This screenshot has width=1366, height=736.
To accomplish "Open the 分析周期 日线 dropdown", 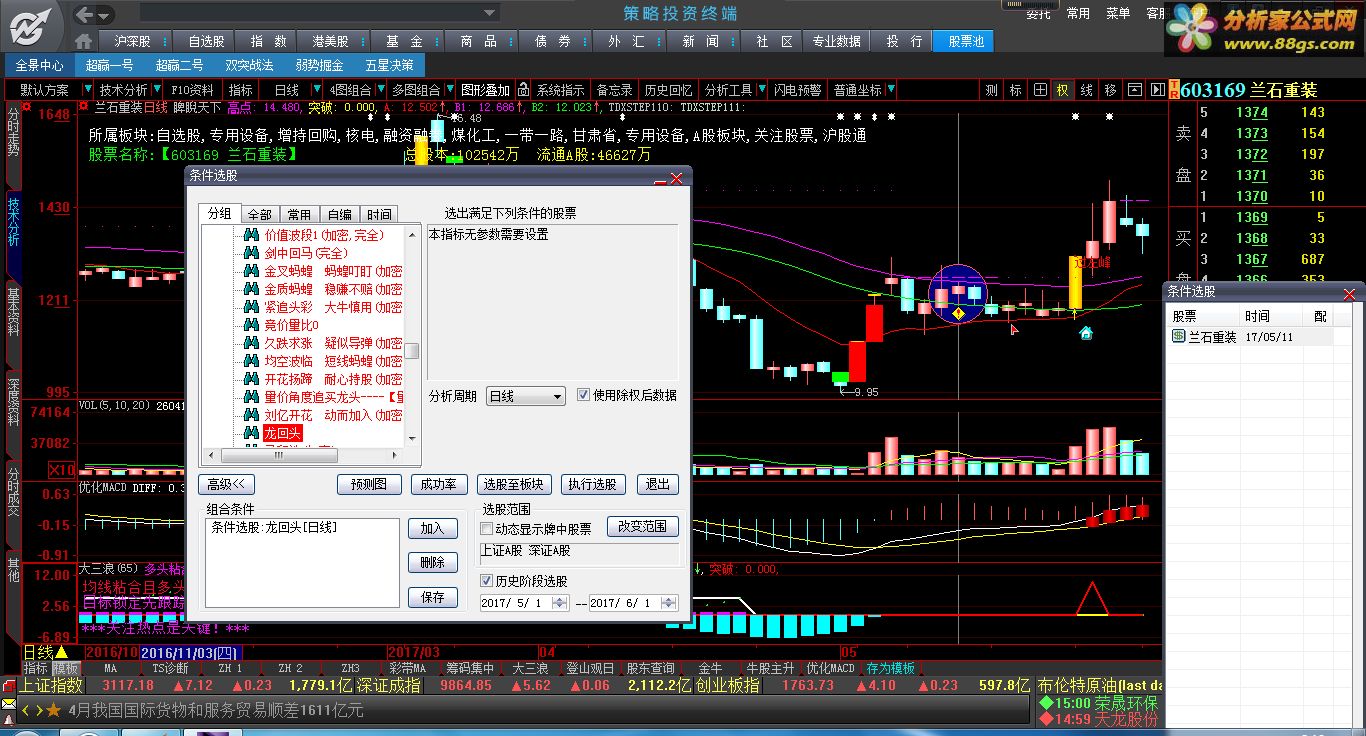I will tap(526, 396).
